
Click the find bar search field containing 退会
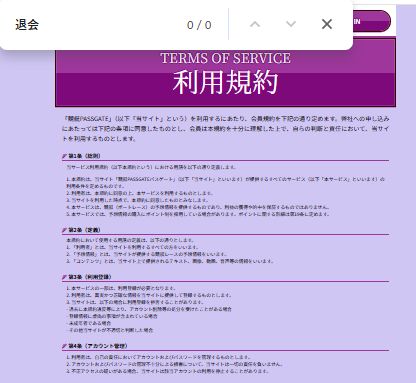(97, 25)
